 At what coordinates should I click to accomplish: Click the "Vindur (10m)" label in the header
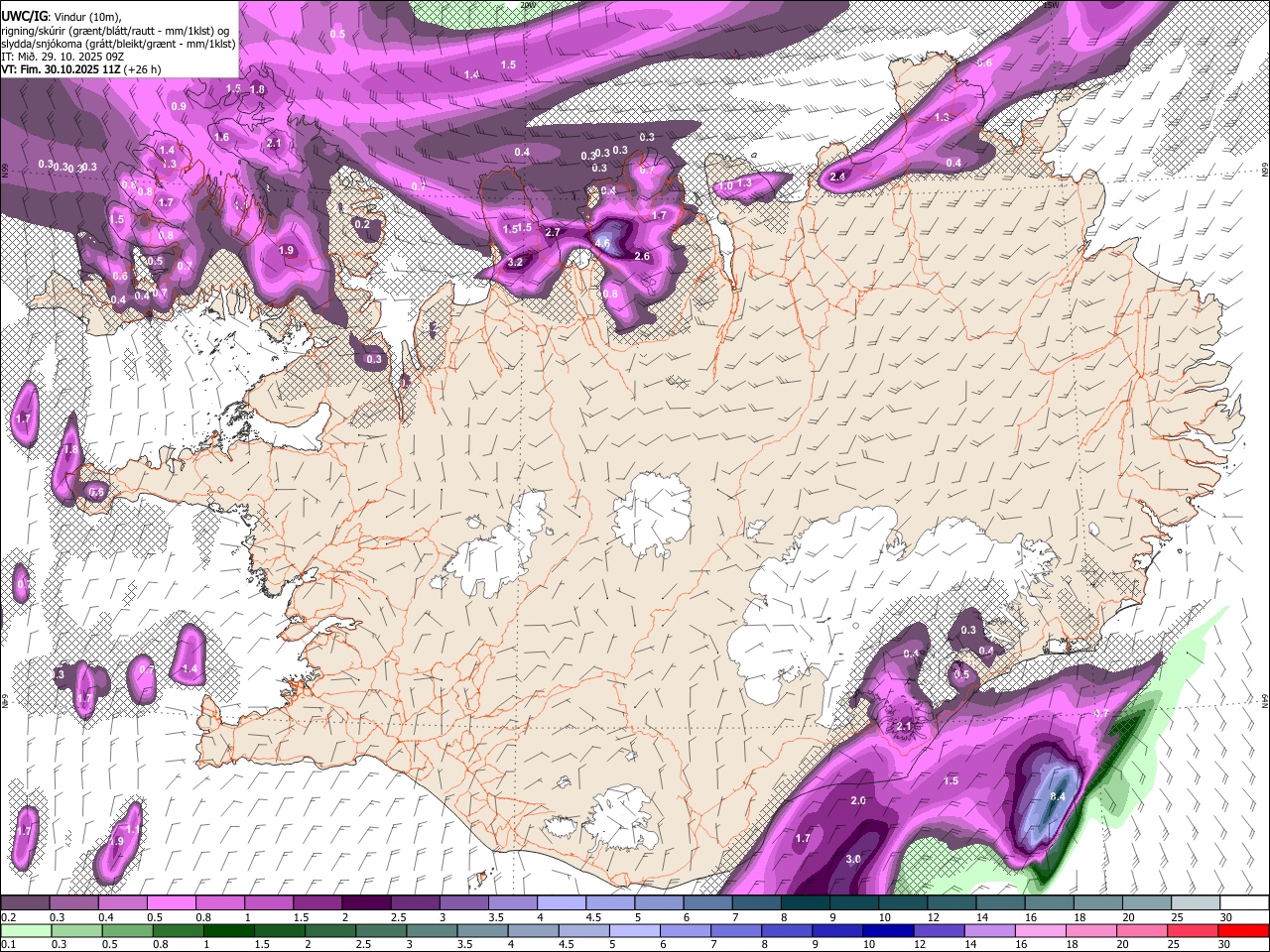[x=87, y=18]
